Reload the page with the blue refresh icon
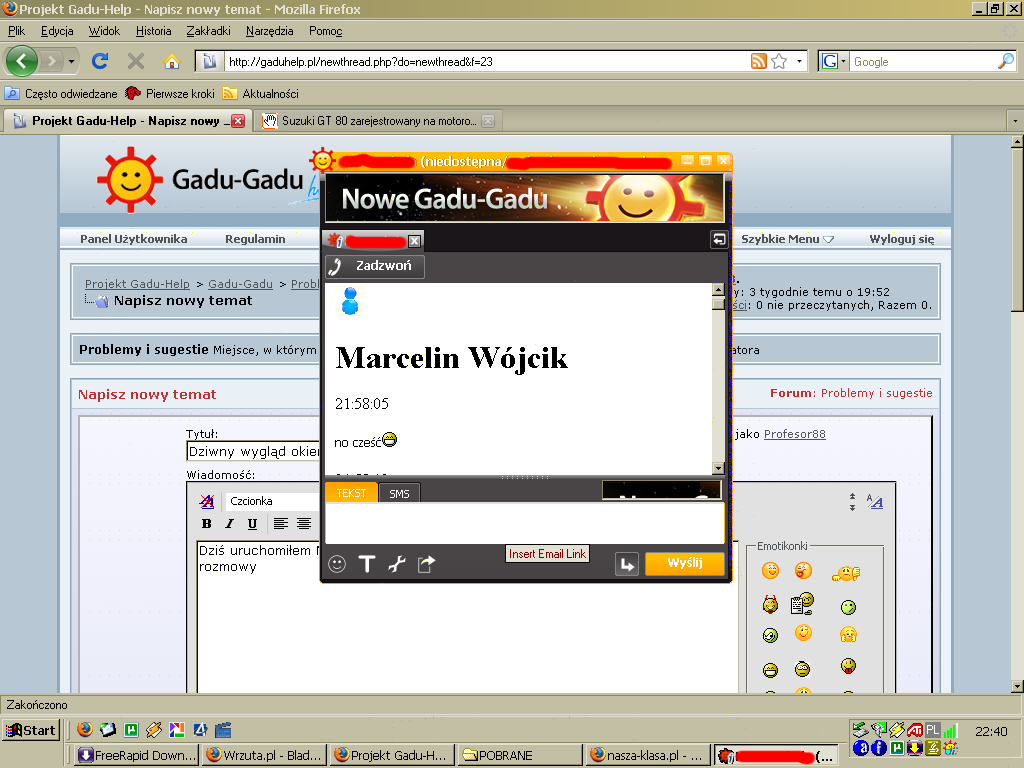The width and height of the screenshot is (1024, 768). point(100,61)
